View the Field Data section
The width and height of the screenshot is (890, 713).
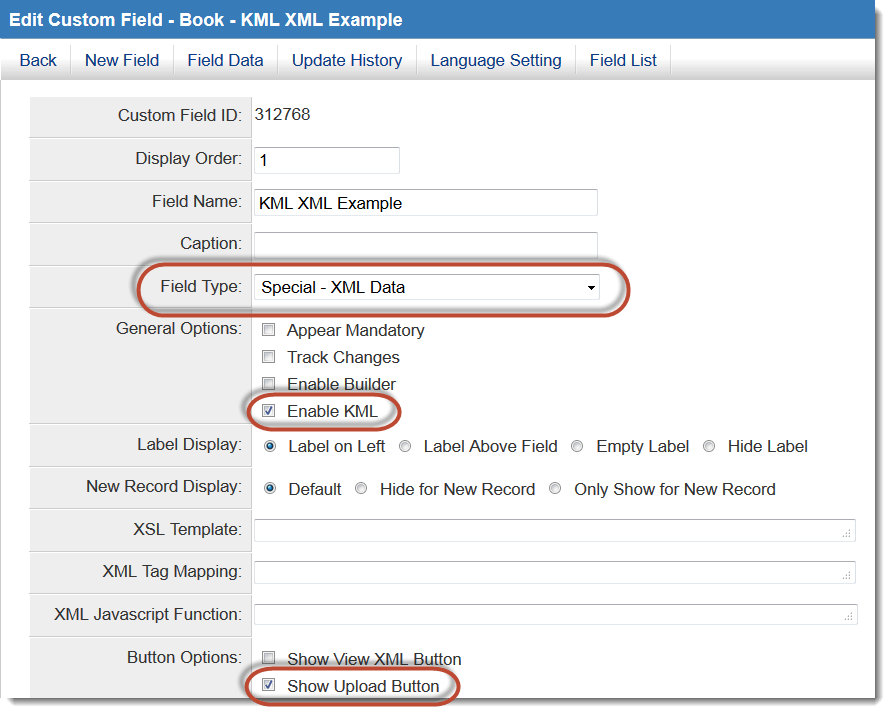(x=225, y=60)
